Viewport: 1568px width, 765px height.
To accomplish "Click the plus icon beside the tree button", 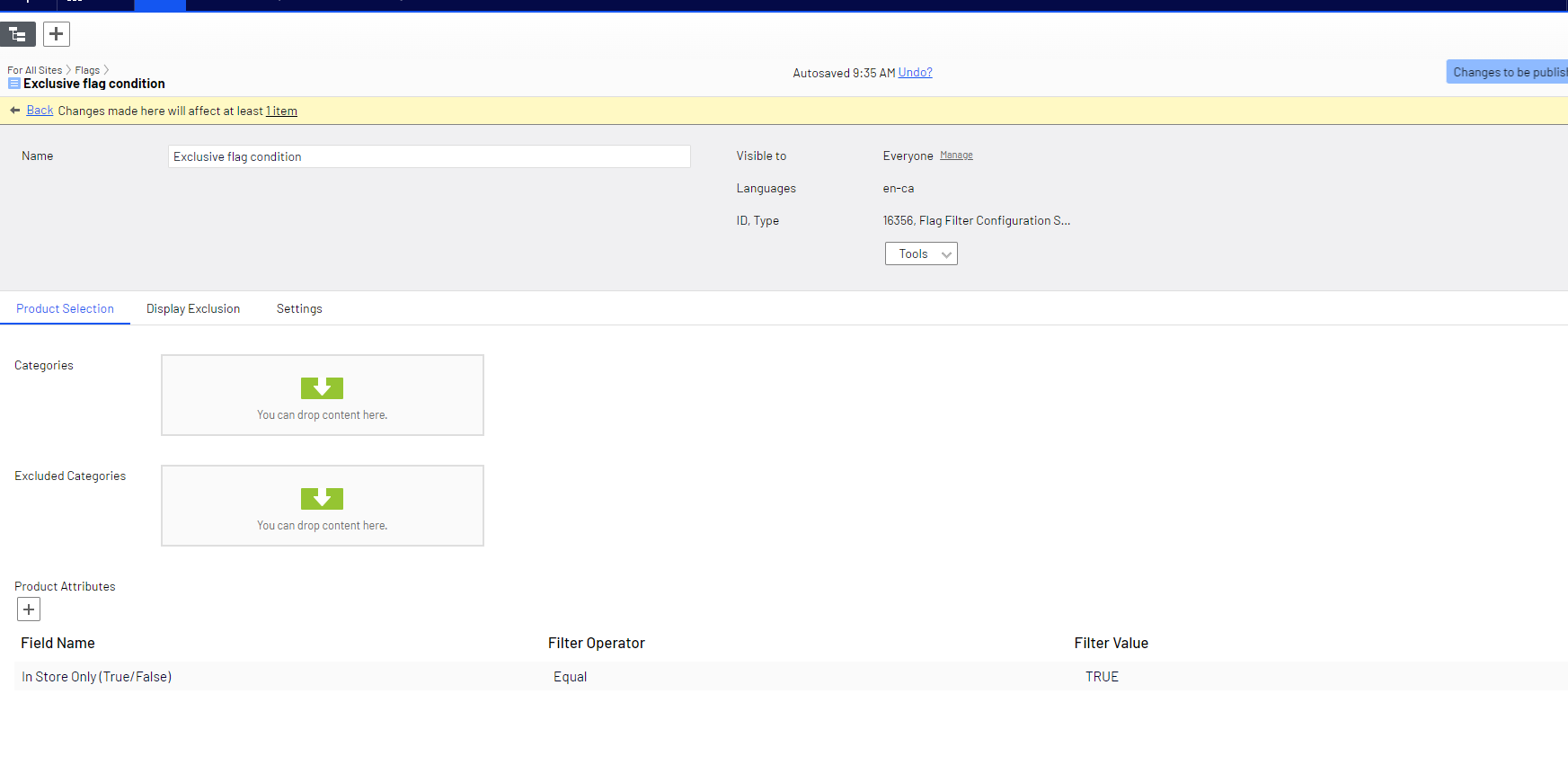I will point(57,34).
